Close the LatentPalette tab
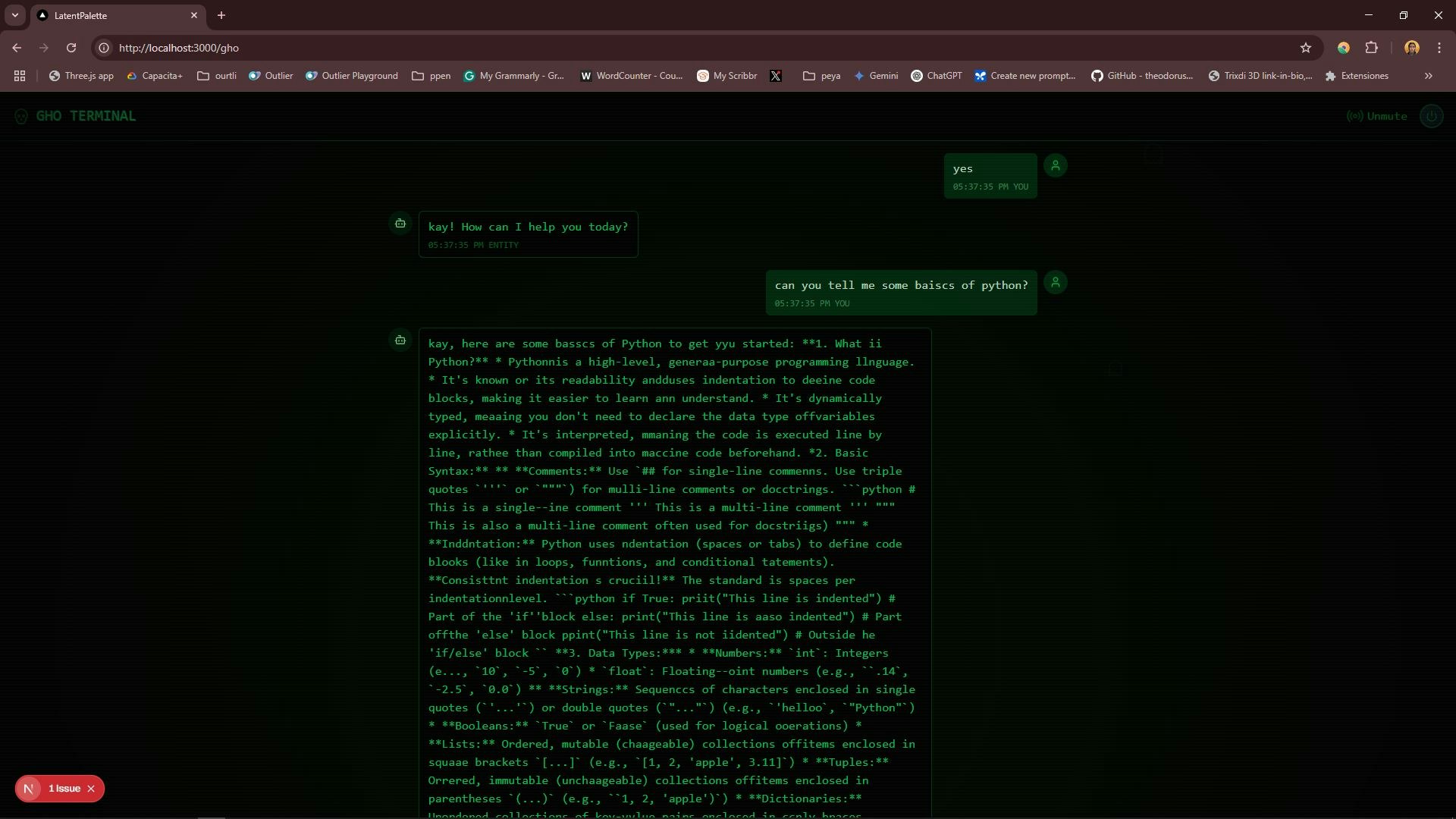 coord(194,15)
